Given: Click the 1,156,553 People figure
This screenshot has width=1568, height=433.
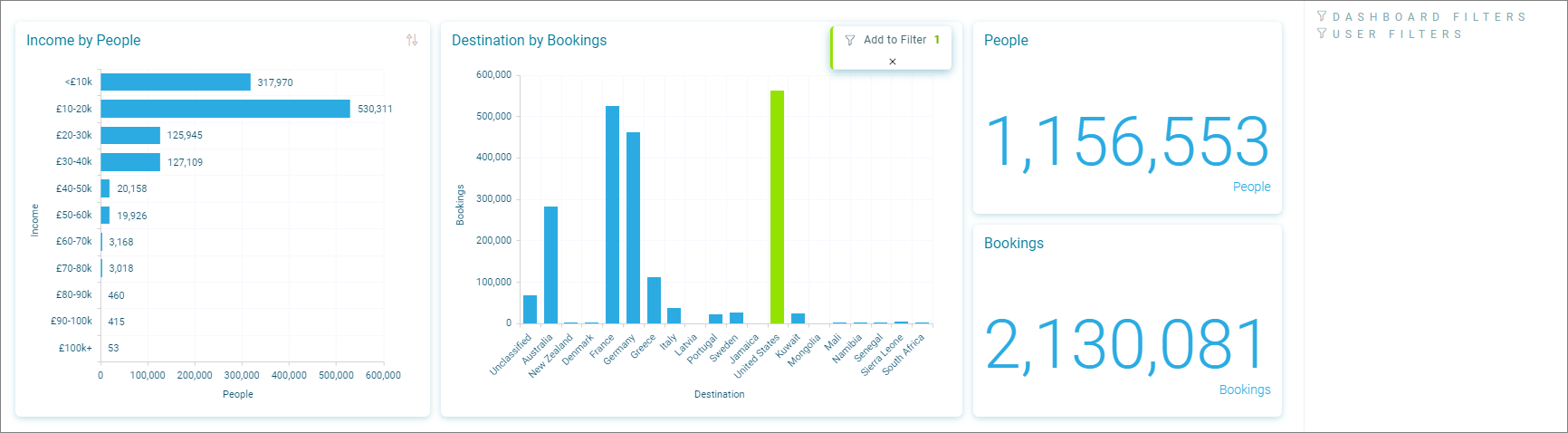Looking at the screenshot, I should pos(1126,142).
